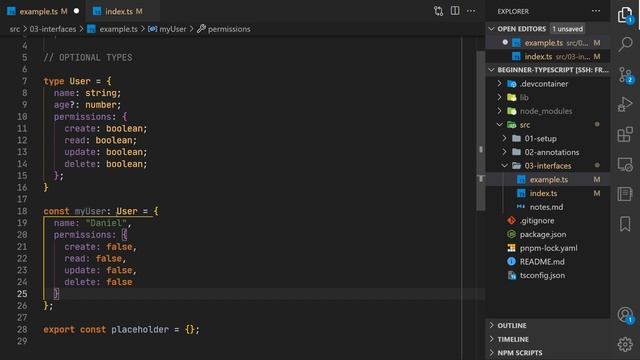Expand the NPM Scripts section
640x360 pixels.
548,353
